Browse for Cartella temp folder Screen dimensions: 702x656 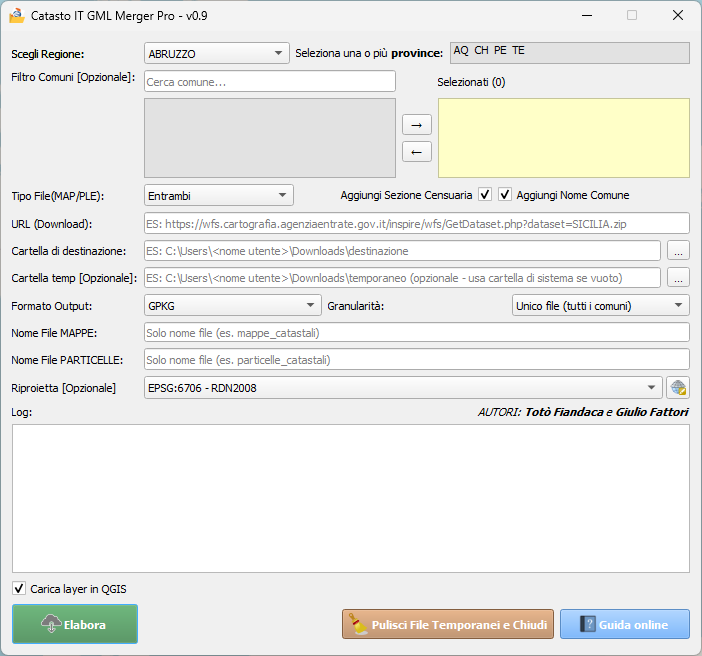678,278
